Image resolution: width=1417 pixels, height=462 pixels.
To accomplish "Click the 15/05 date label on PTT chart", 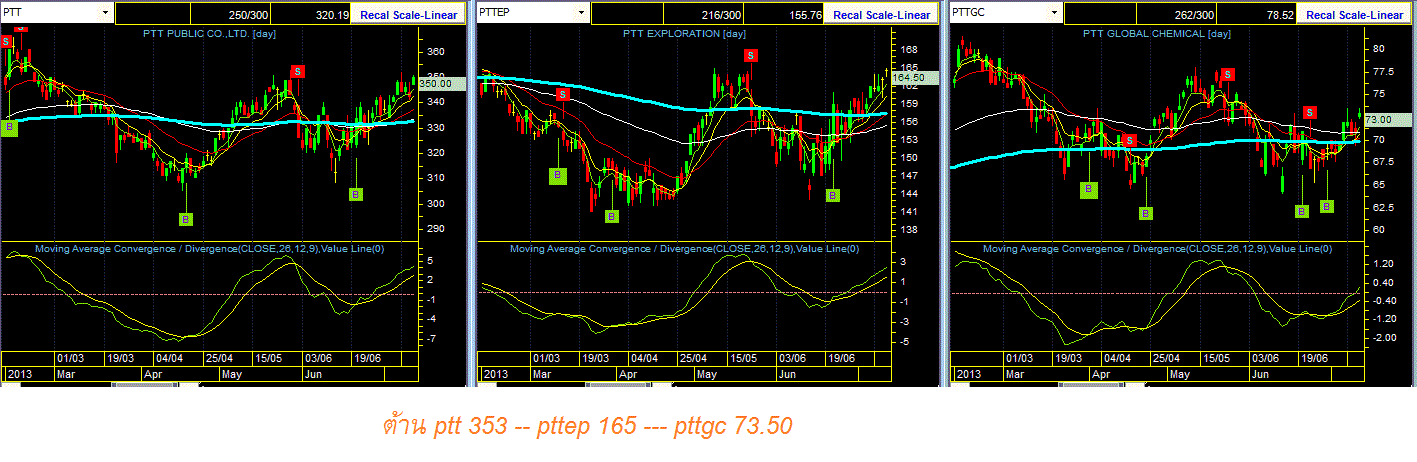I will coord(268,358).
